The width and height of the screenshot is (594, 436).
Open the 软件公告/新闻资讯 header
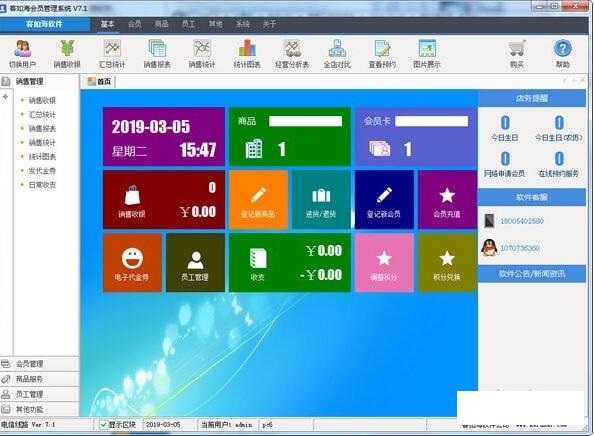(532, 273)
